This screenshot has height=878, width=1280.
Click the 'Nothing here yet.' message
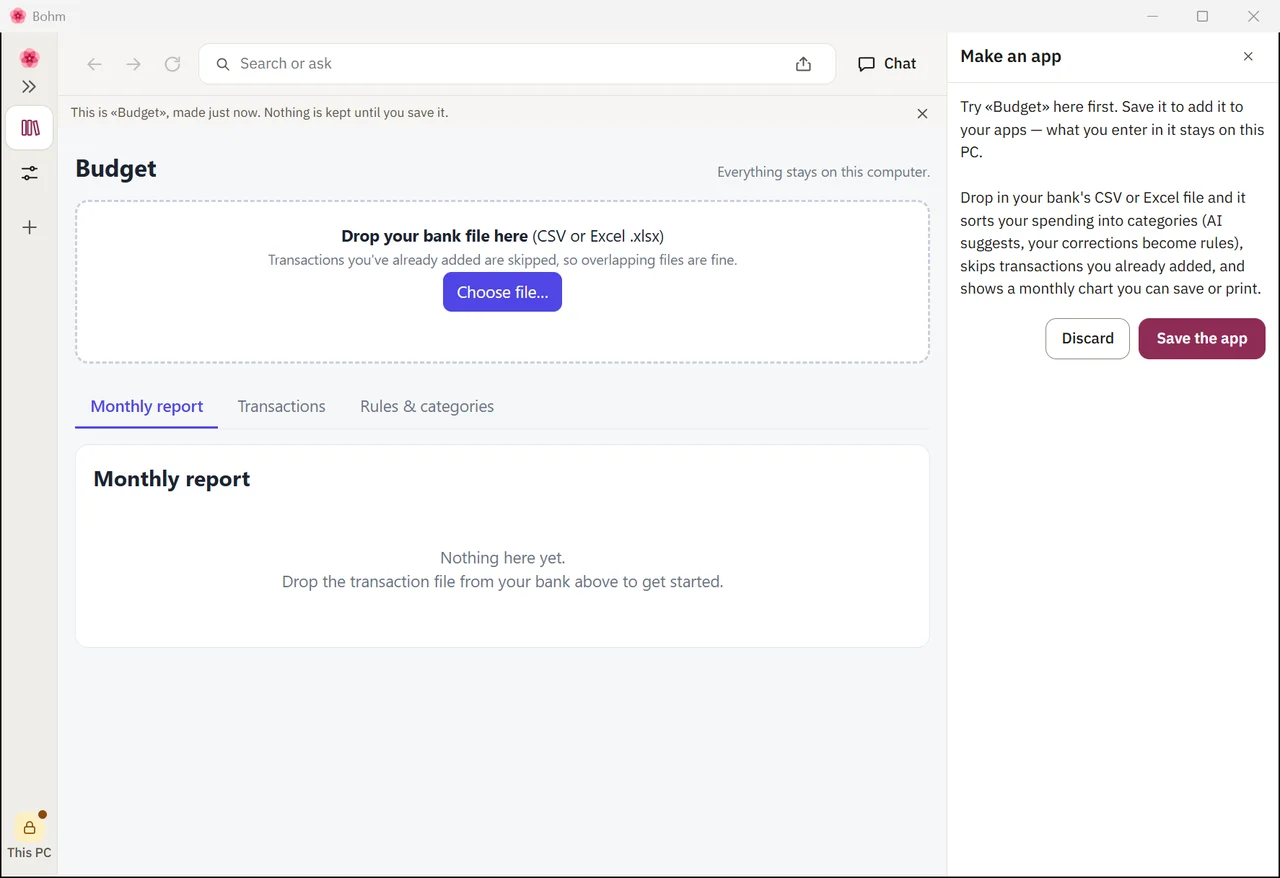[x=502, y=558]
